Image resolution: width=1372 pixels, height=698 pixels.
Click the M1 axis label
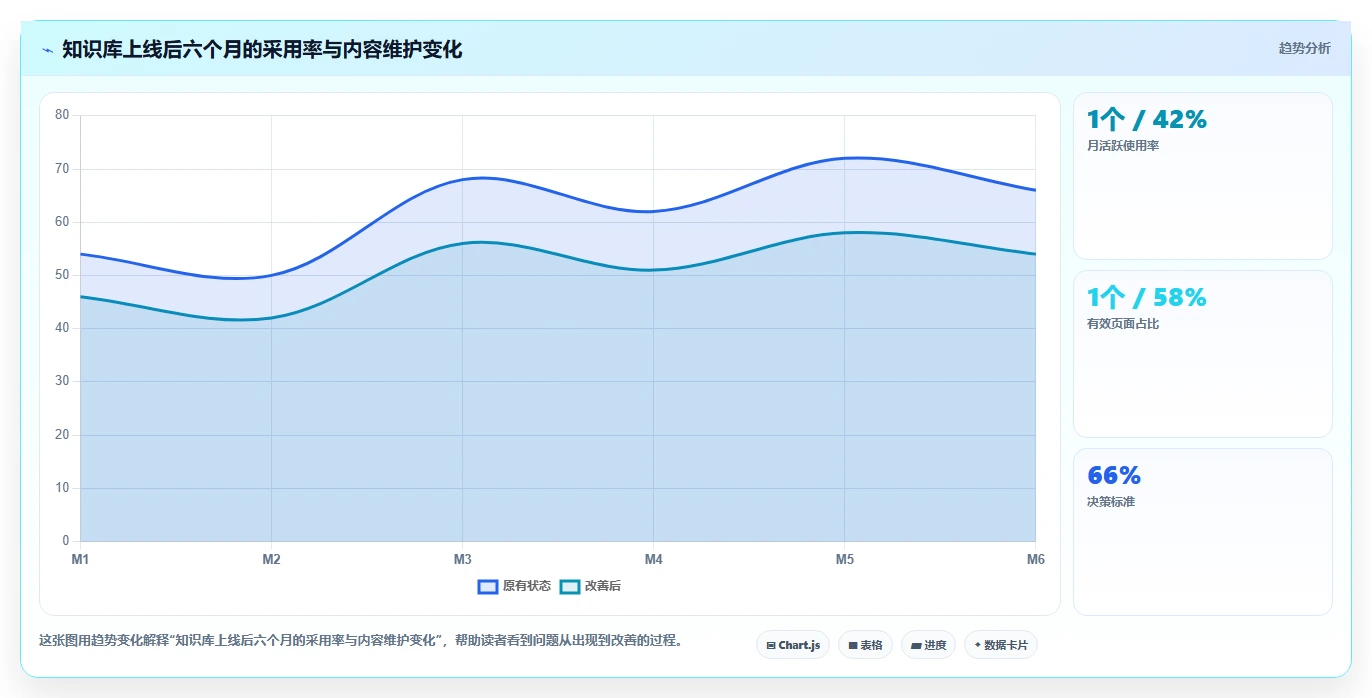click(80, 559)
